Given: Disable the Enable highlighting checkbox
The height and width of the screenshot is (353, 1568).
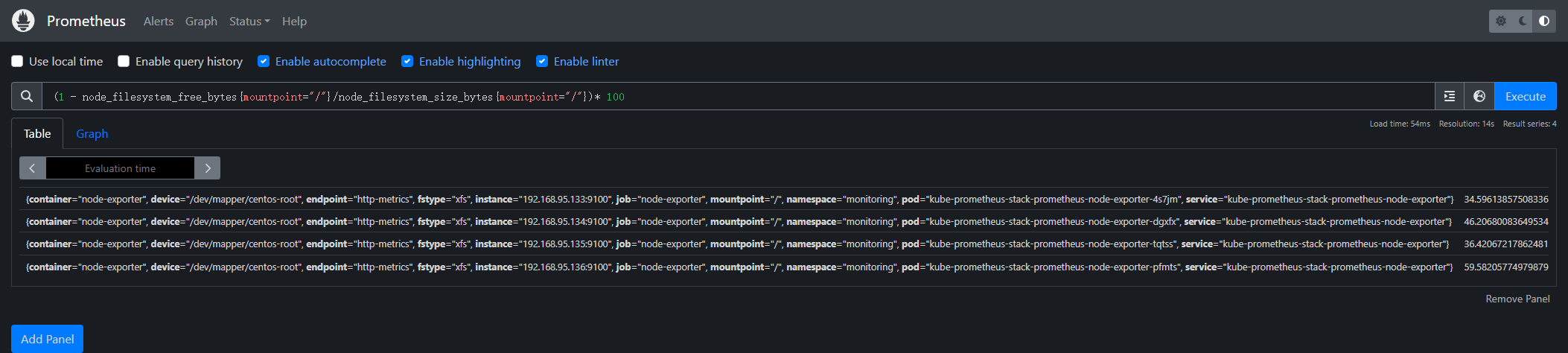Looking at the screenshot, I should click(x=407, y=61).
